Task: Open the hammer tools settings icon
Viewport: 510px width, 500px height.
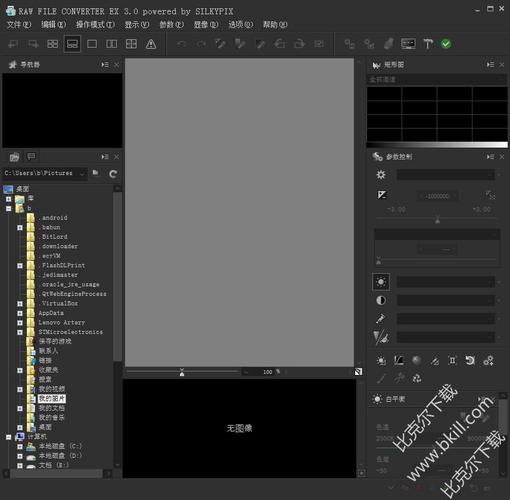Action: tap(428, 44)
